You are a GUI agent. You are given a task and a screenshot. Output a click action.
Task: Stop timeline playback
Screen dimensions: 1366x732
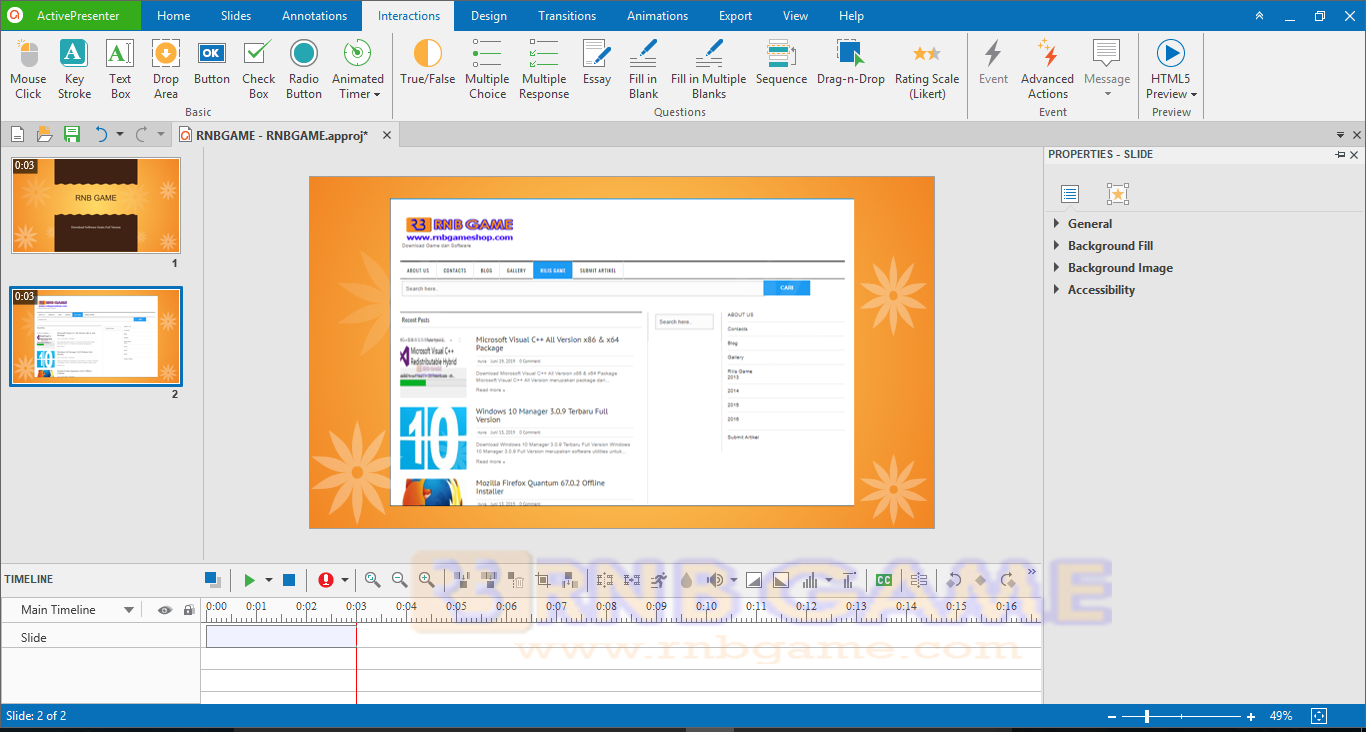click(x=289, y=580)
